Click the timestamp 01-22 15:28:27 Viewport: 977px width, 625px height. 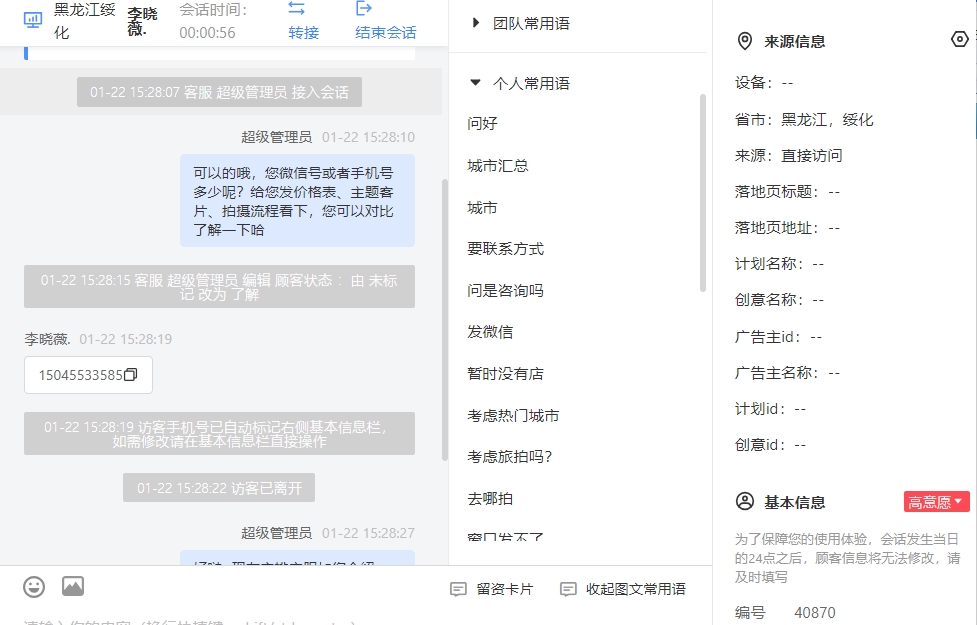(x=368, y=533)
